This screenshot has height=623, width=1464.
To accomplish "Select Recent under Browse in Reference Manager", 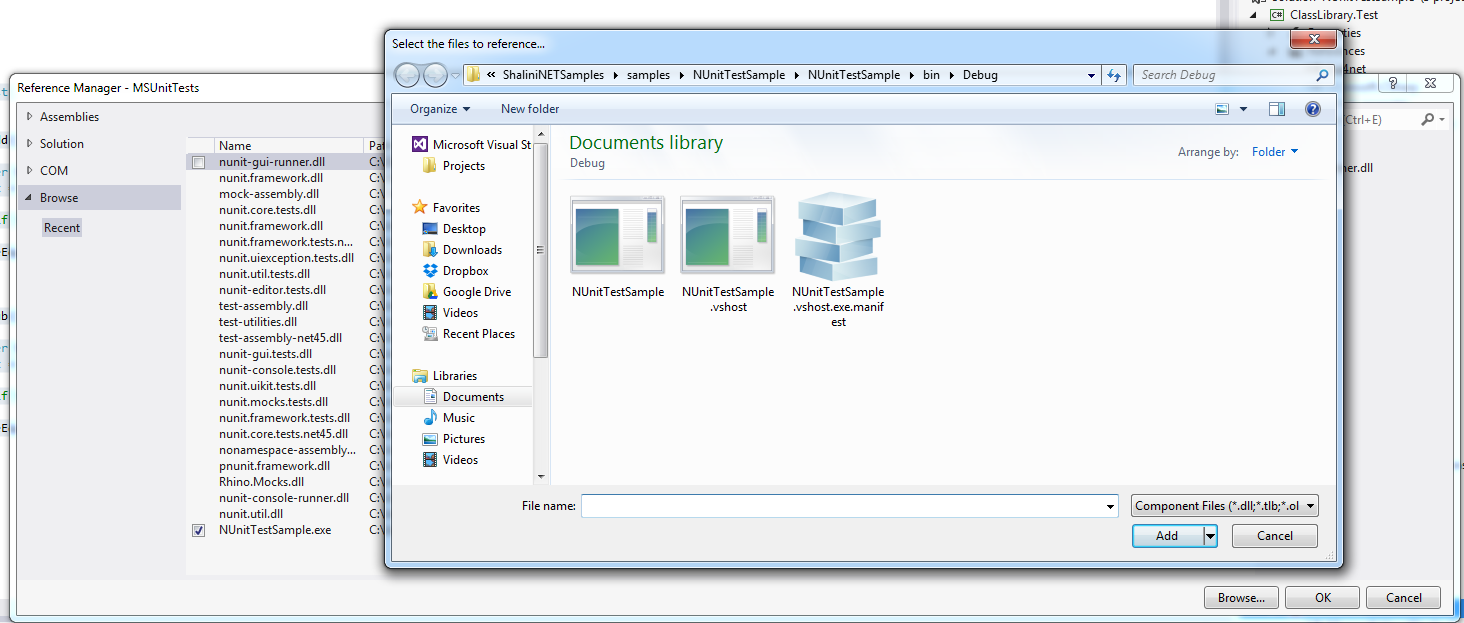I will (61, 227).
